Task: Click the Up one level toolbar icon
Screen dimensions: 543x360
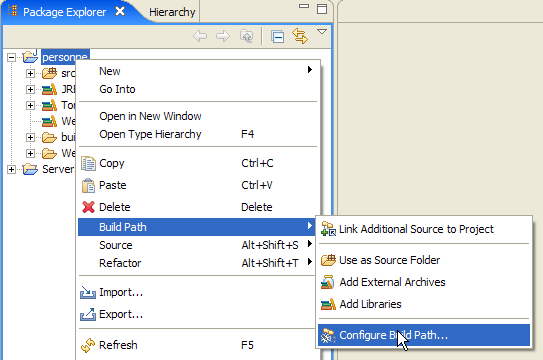Action: coord(247,36)
